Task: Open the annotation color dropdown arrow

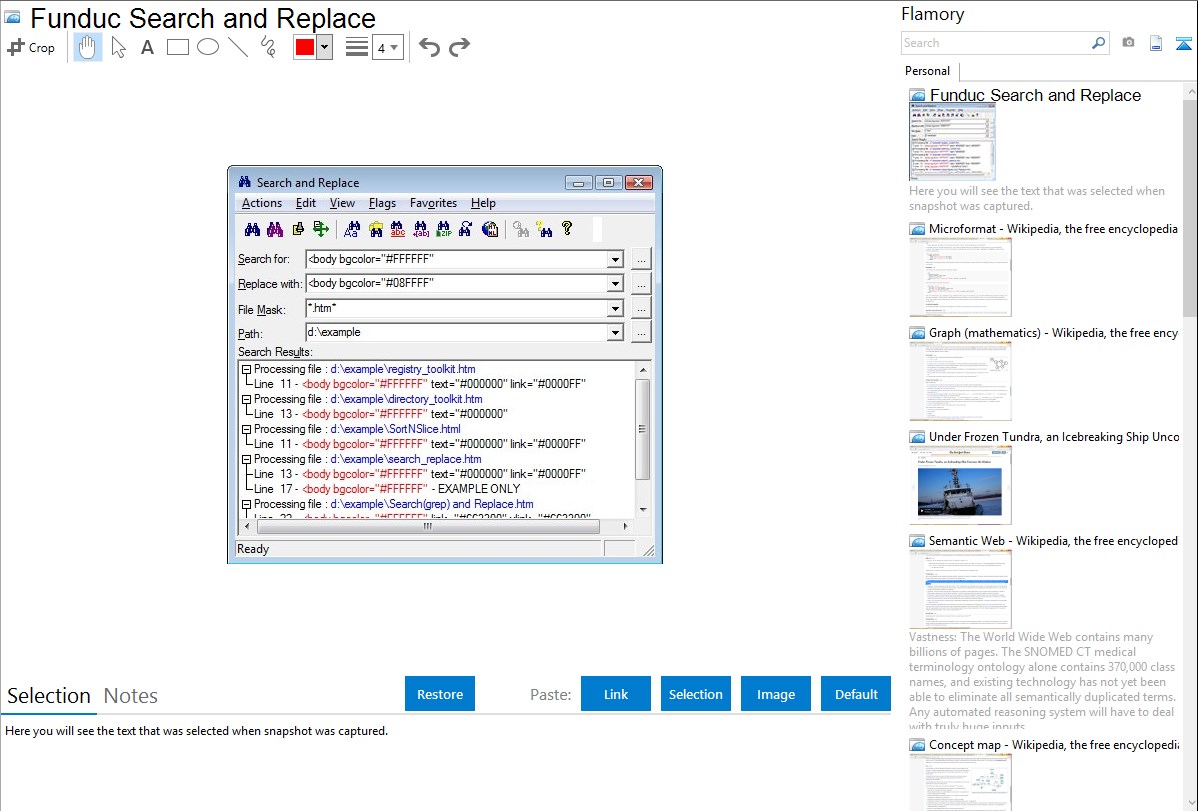Action: click(x=325, y=47)
